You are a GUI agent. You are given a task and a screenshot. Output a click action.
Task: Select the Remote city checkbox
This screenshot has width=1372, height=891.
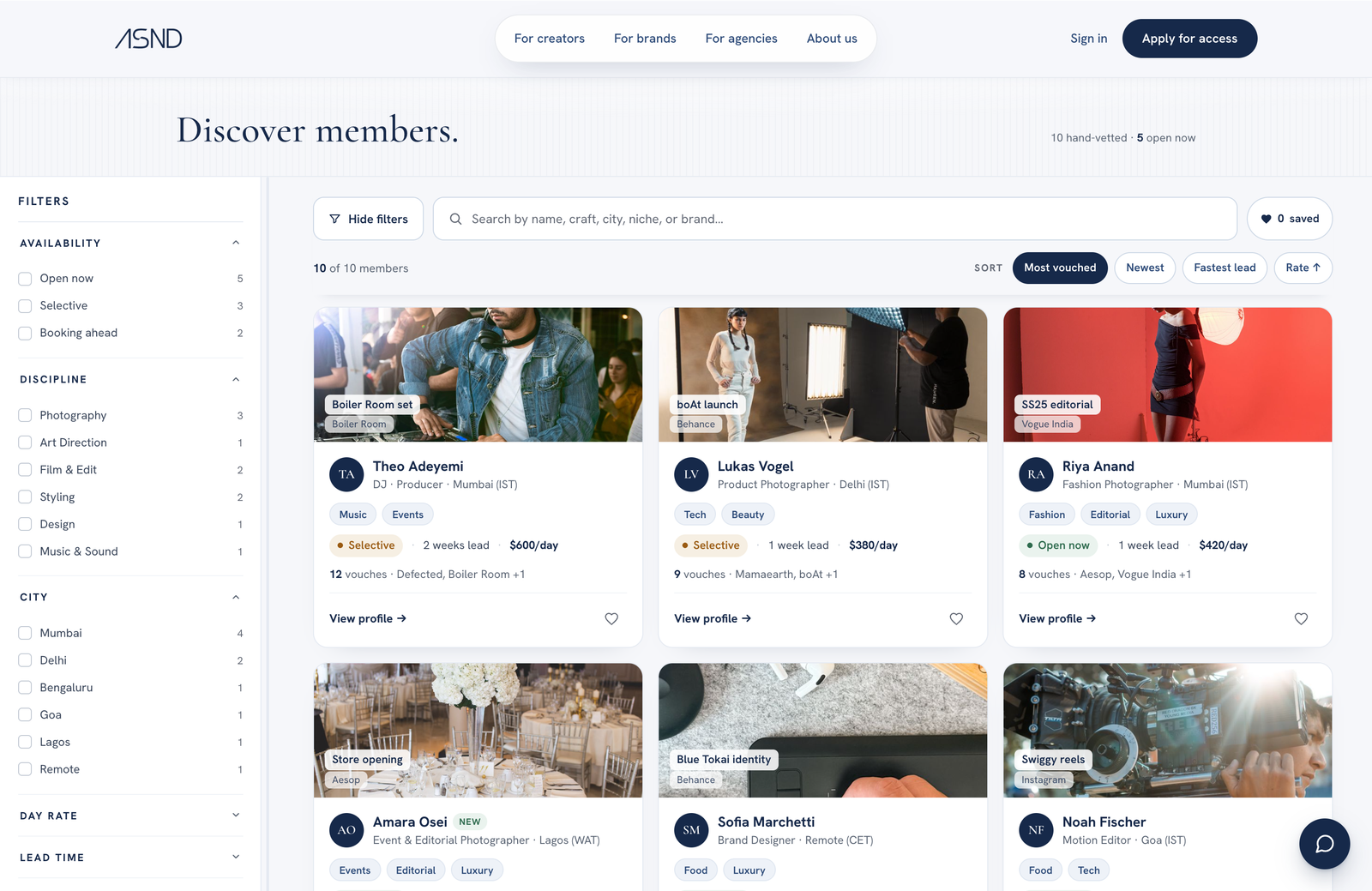(x=25, y=769)
